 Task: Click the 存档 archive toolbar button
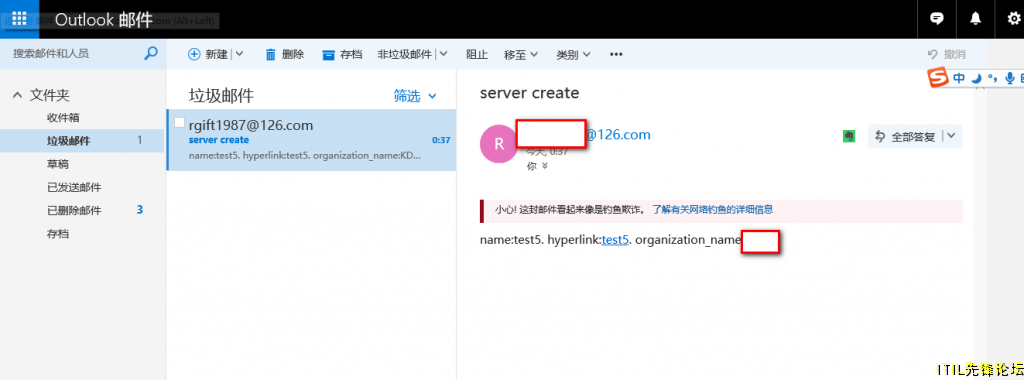342,55
